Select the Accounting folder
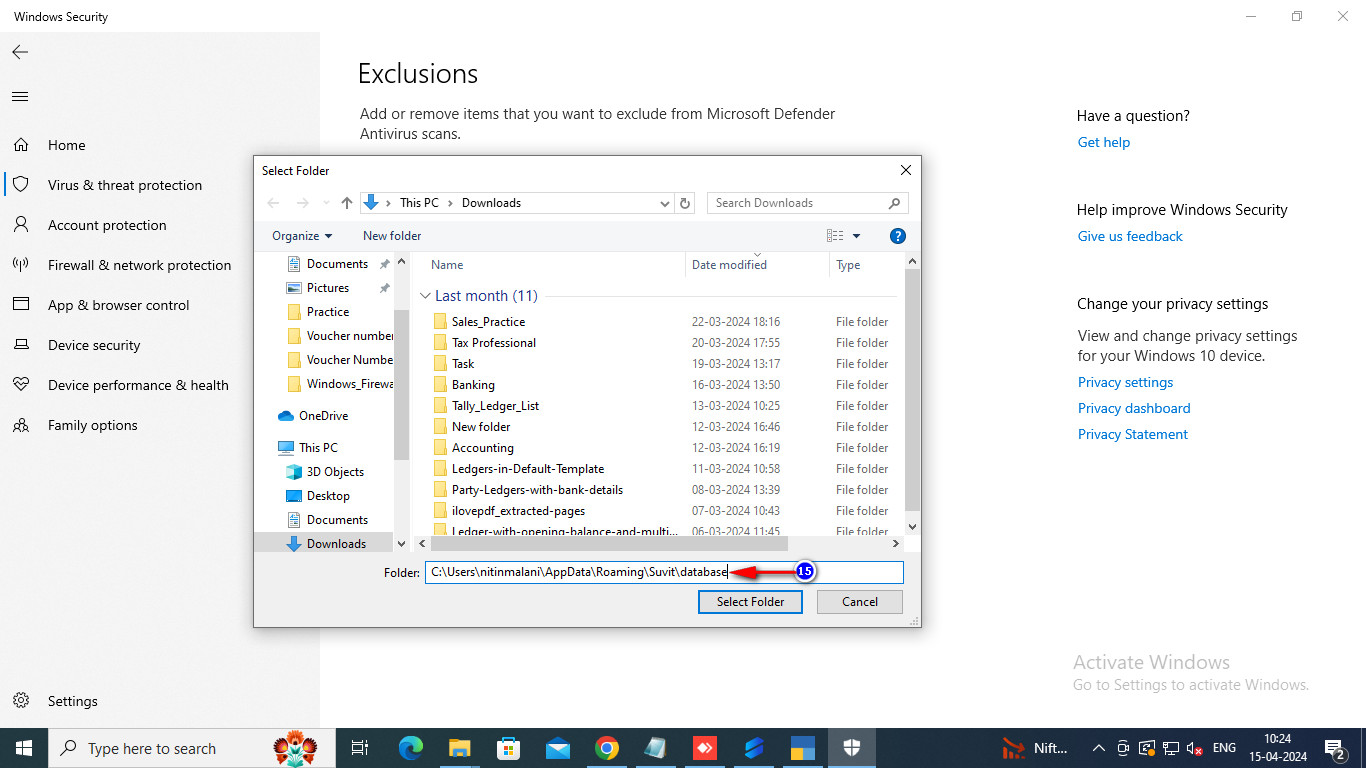This screenshot has width=1366, height=768. [x=482, y=448]
